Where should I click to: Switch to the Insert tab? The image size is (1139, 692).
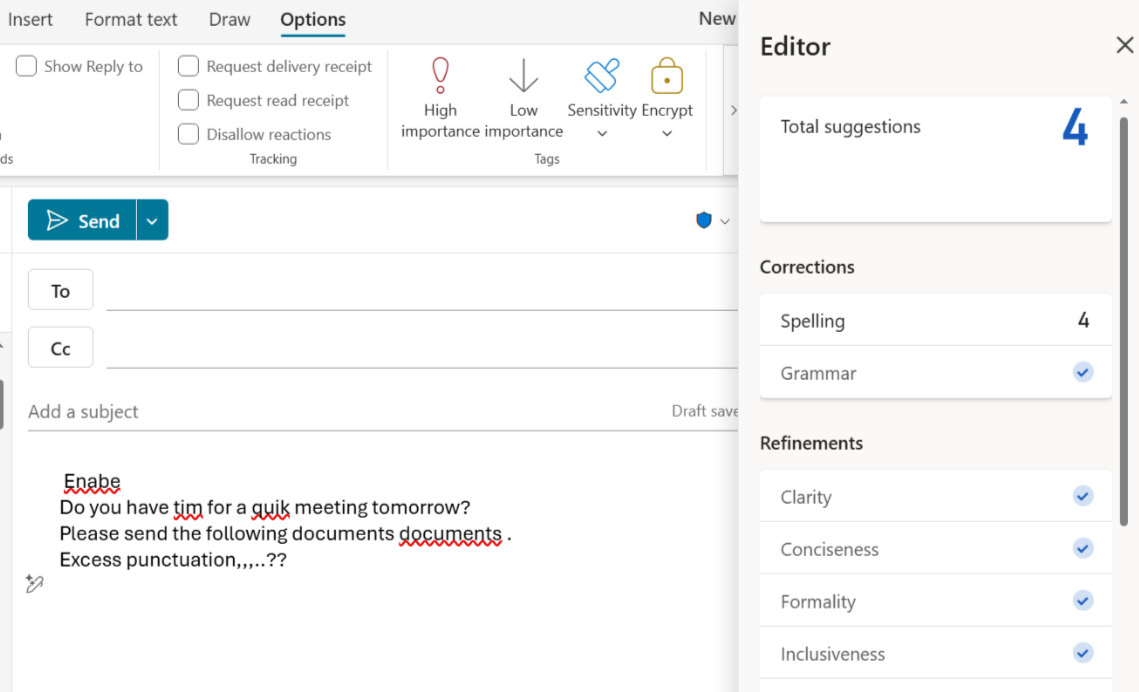30,19
